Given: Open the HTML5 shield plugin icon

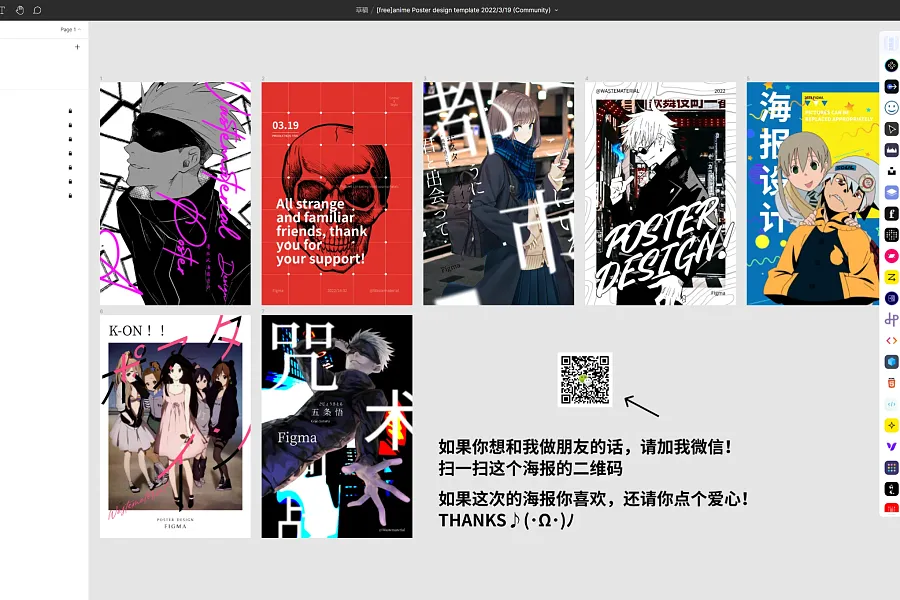Looking at the screenshot, I should coord(891,383).
